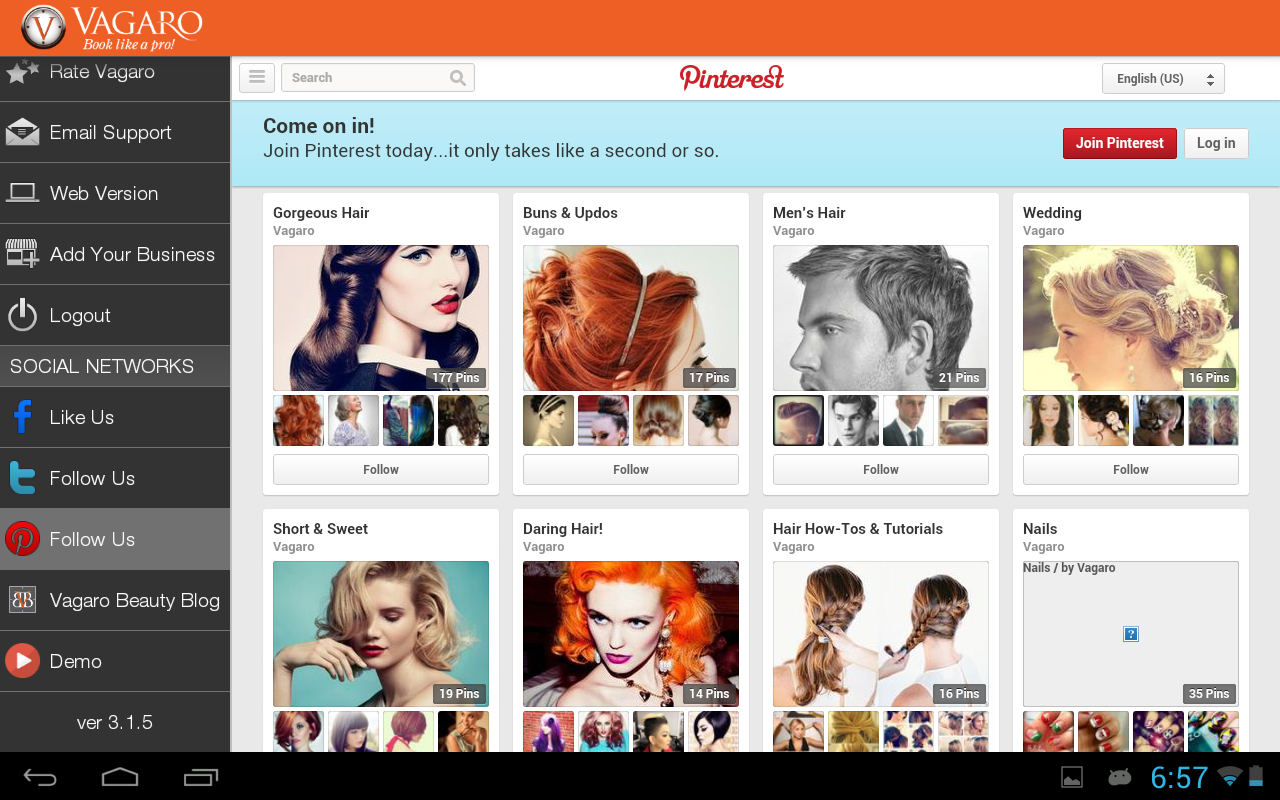
Task: Open Android recent apps
Action: tap(201, 777)
